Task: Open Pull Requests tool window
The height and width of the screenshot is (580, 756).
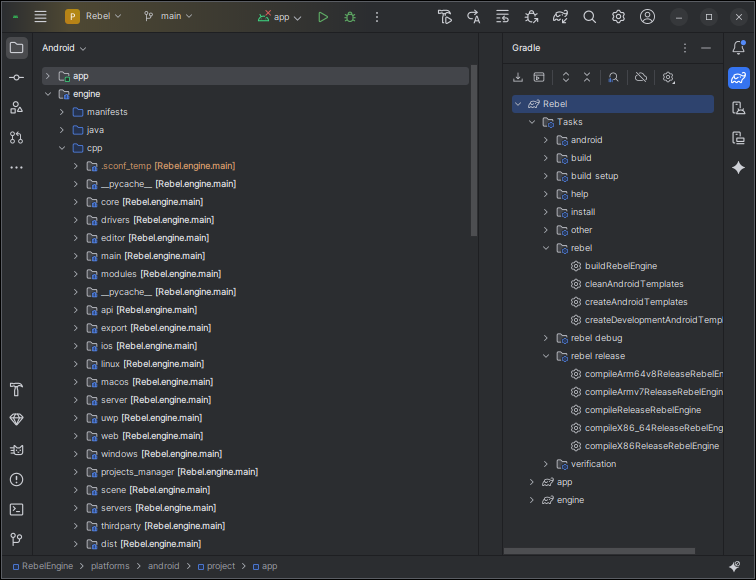Action: 16,138
